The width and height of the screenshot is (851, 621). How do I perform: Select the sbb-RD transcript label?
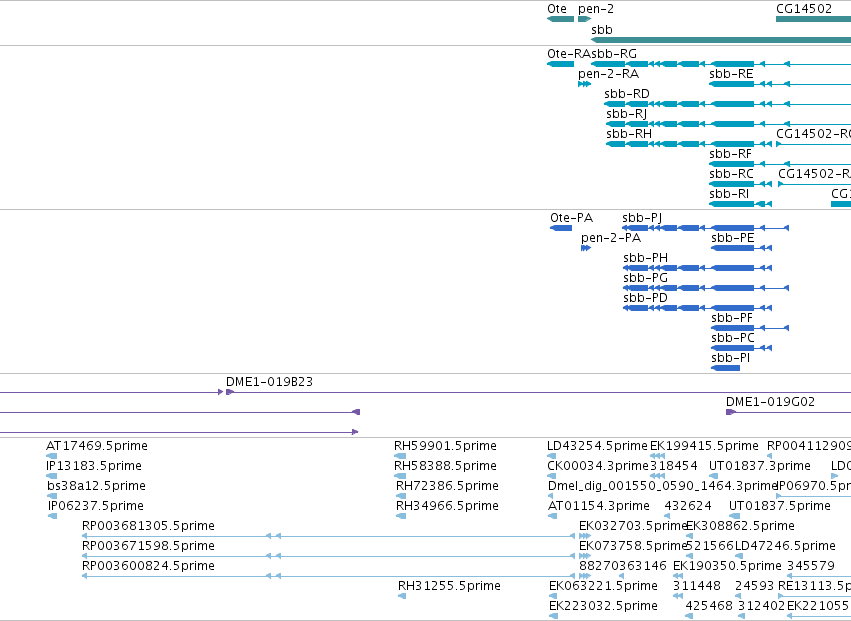click(x=627, y=94)
